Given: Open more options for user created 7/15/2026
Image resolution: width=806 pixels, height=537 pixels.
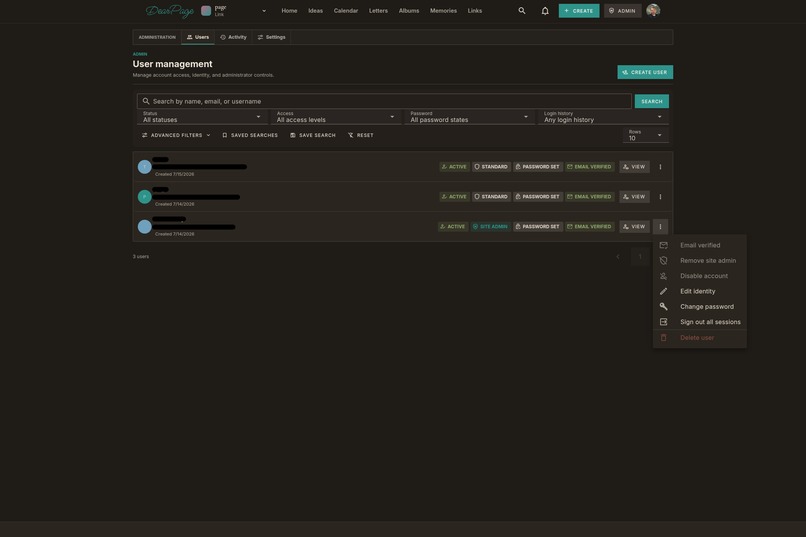Looking at the screenshot, I should pyautogui.click(x=661, y=166).
